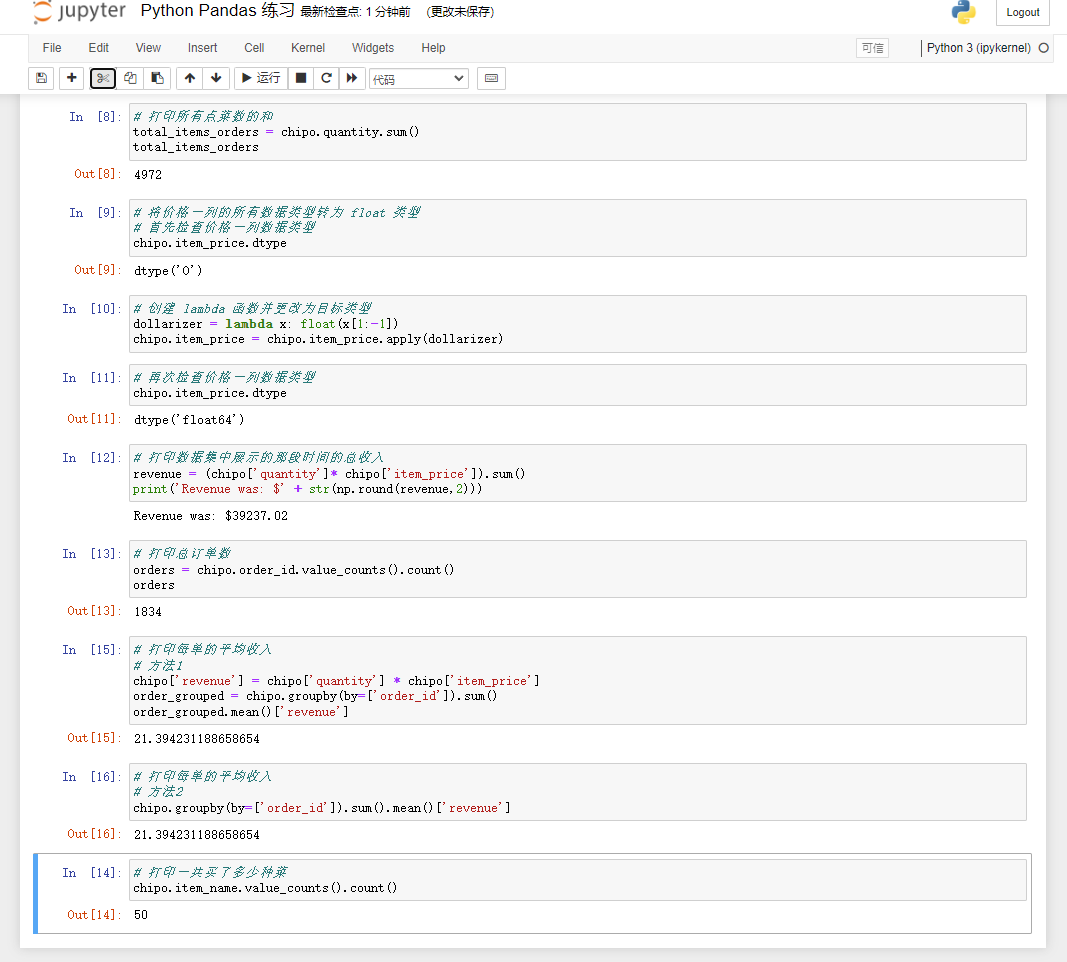Open the cell type dropdown 代码
Viewport: 1067px width, 962px height.
418,79
